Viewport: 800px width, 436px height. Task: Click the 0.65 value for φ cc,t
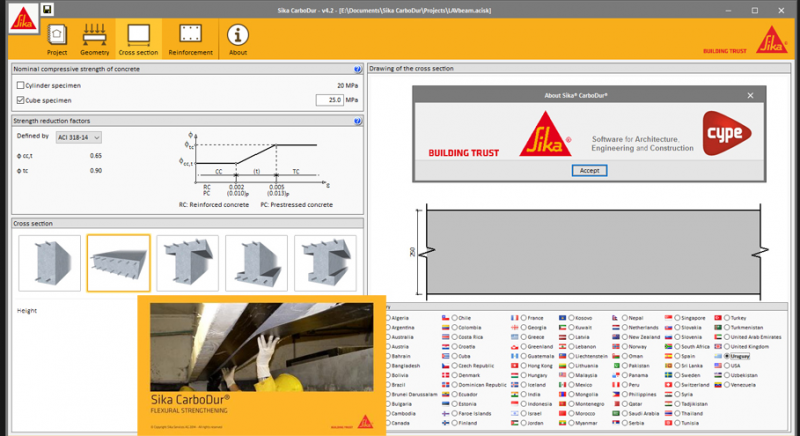95,156
